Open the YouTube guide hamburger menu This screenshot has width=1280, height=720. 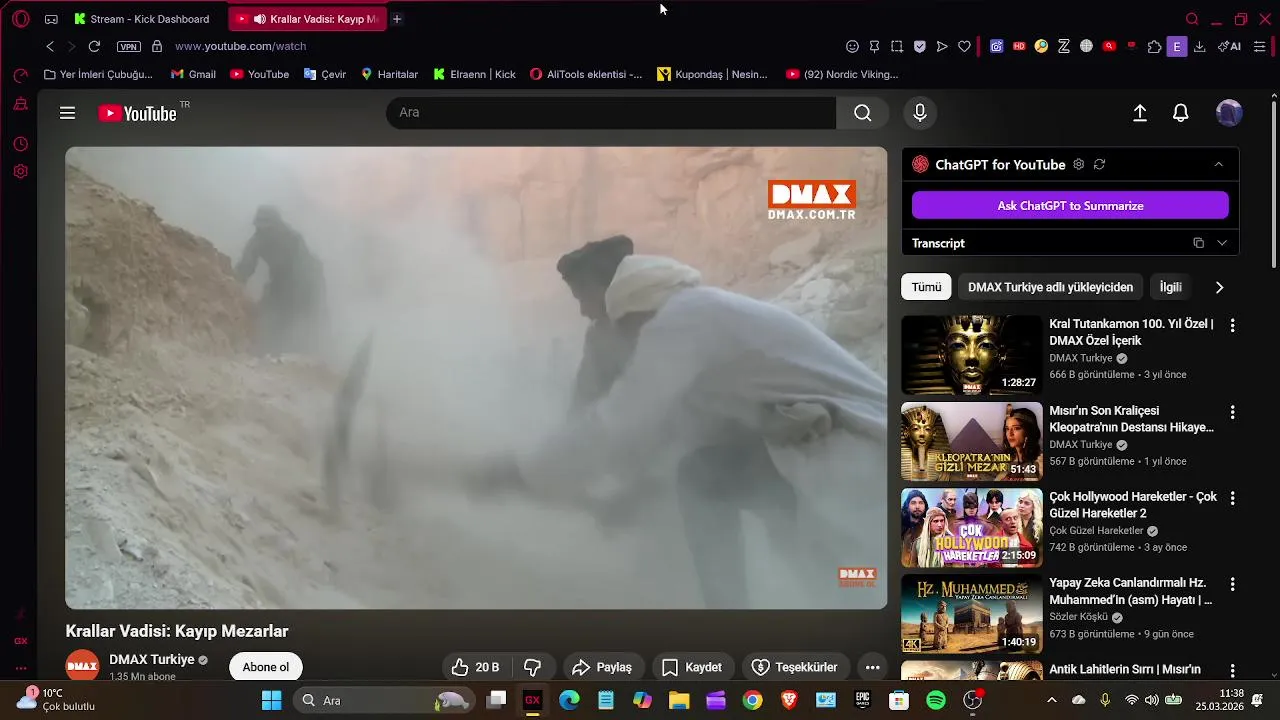(x=67, y=113)
